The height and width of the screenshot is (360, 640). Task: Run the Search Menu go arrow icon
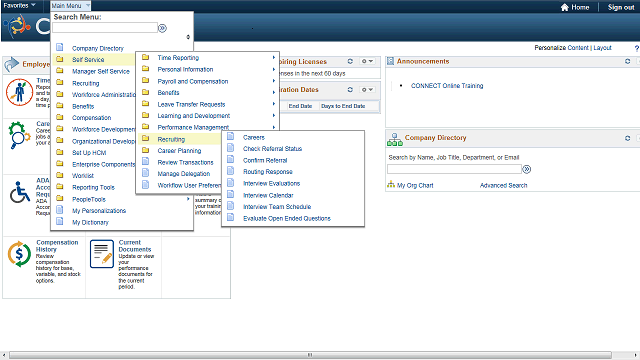[x=162, y=28]
